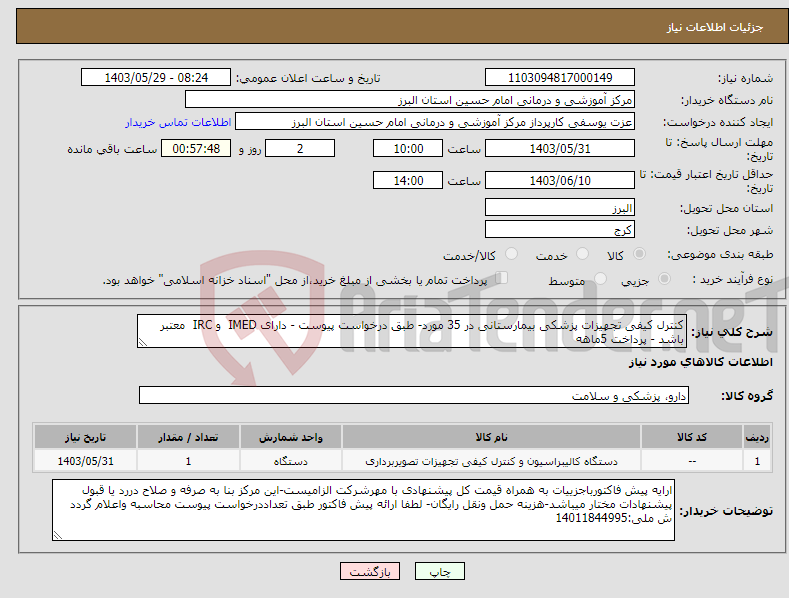This screenshot has width=789, height=598.
Task: Click the item code cell showing --
Action: (692, 461)
